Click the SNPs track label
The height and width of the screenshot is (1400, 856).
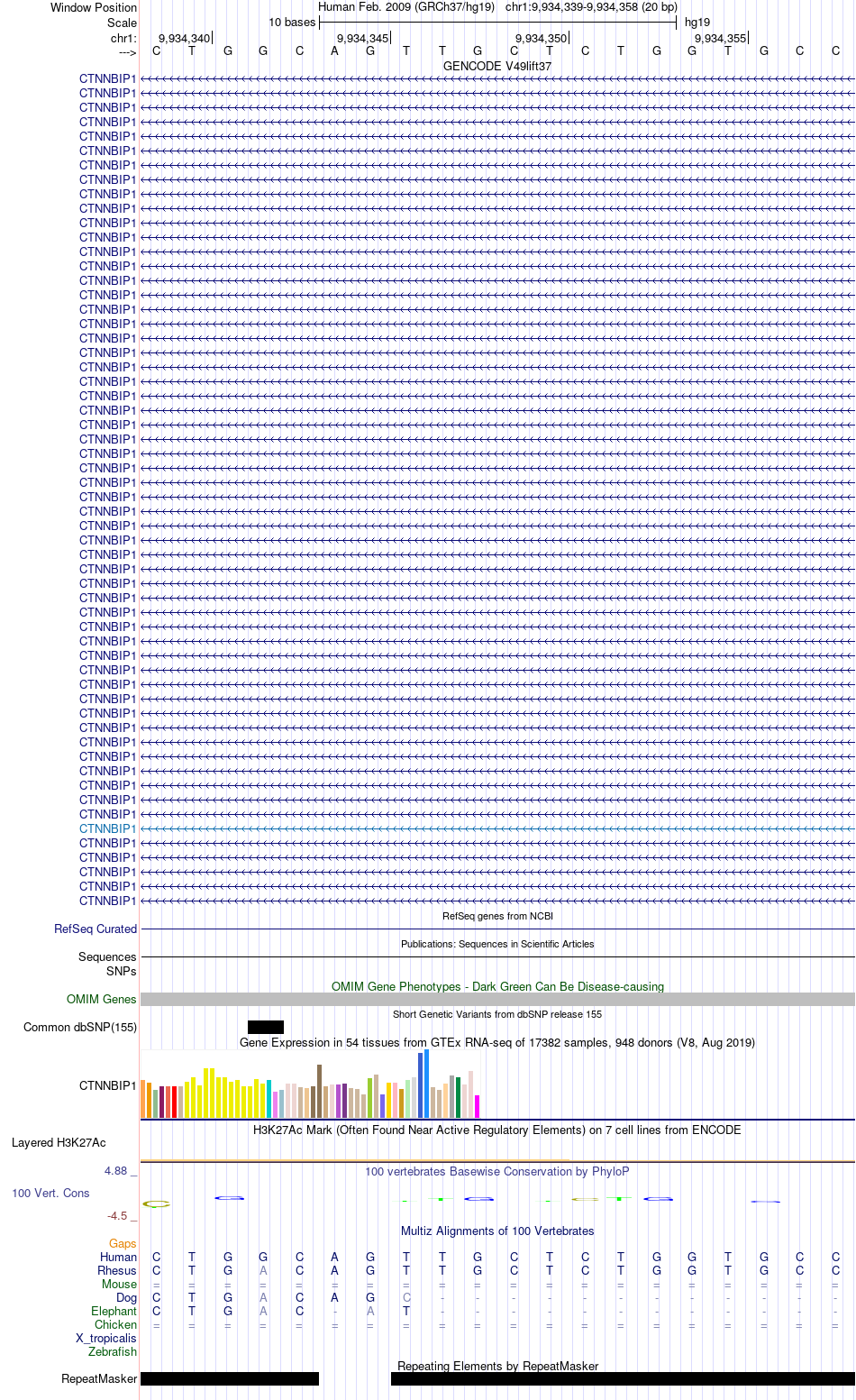[x=121, y=971]
